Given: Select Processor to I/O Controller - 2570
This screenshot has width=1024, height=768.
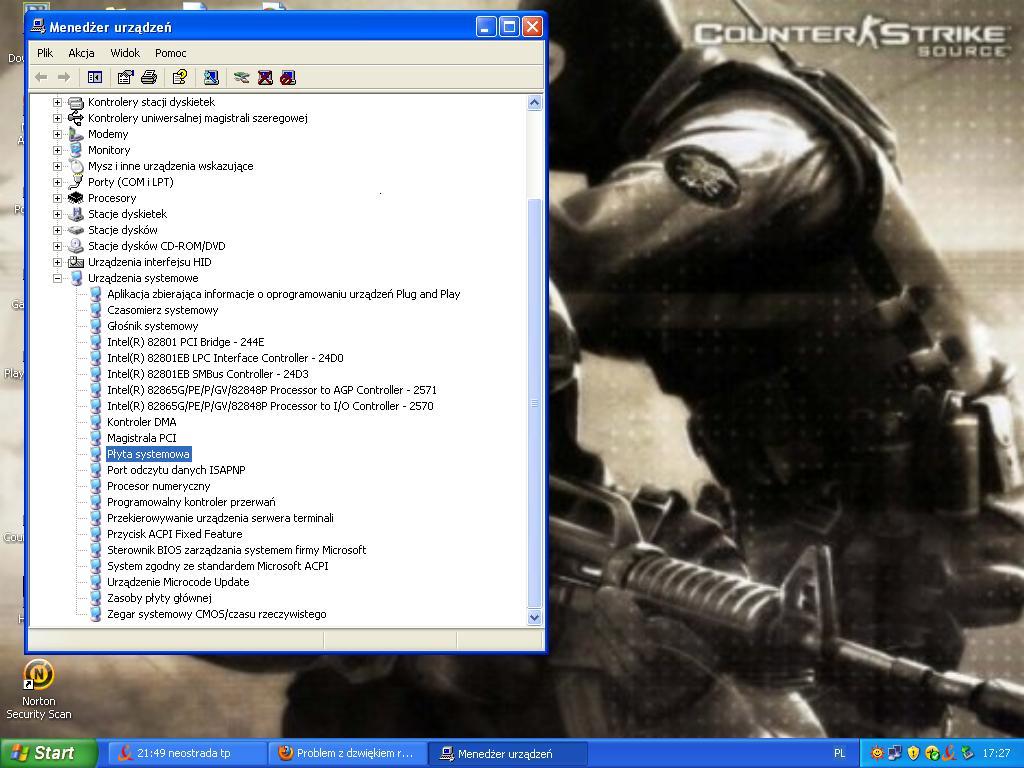Looking at the screenshot, I should tap(270, 406).
